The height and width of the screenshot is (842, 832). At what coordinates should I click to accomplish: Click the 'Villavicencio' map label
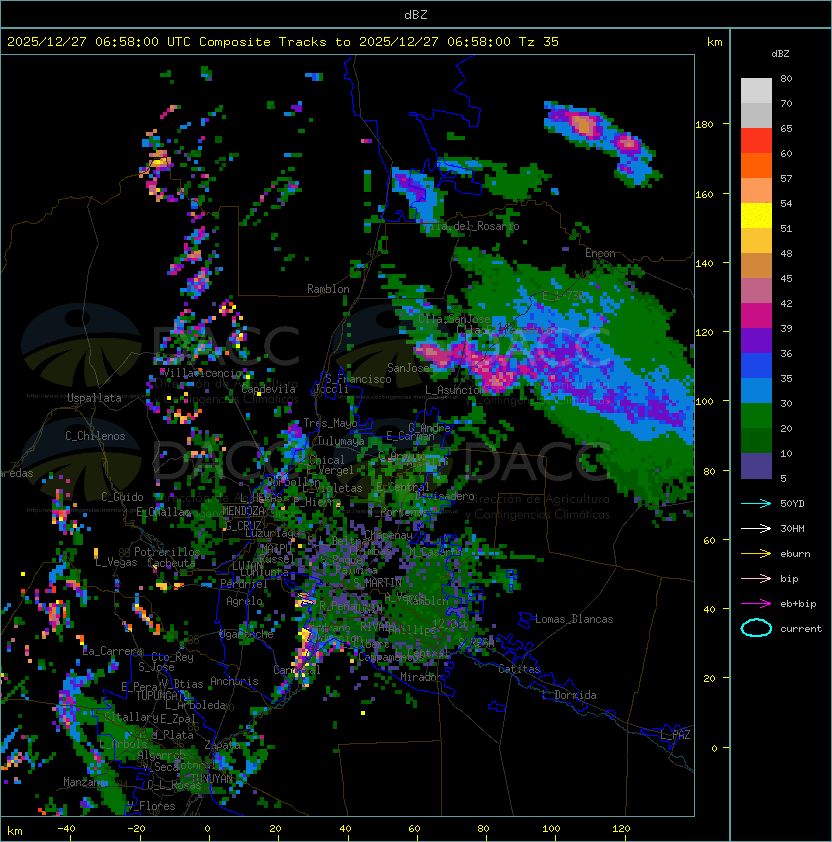point(202,373)
